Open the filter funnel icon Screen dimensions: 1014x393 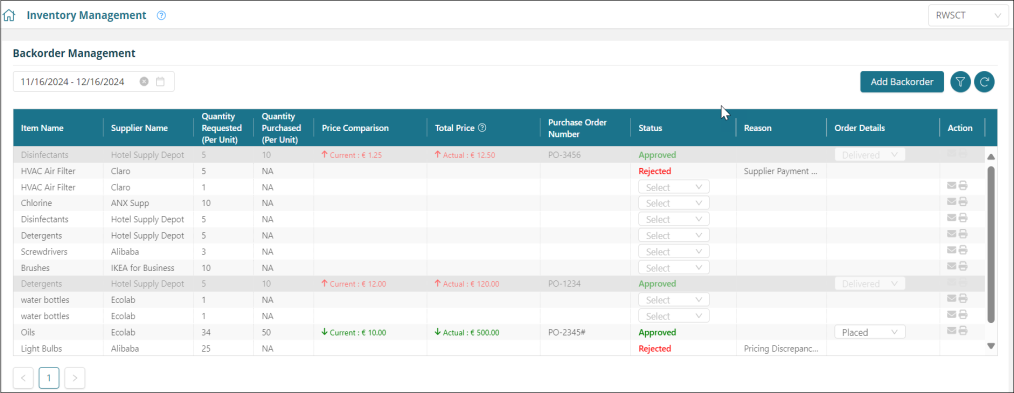[x=960, y=81]
